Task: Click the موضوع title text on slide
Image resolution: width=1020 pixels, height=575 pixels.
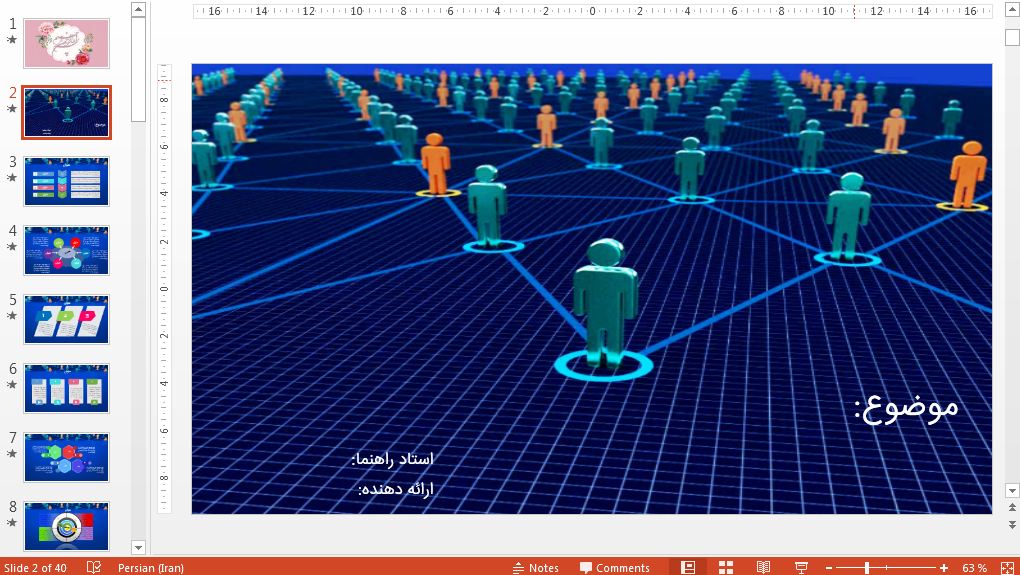Action: (906, 406)
